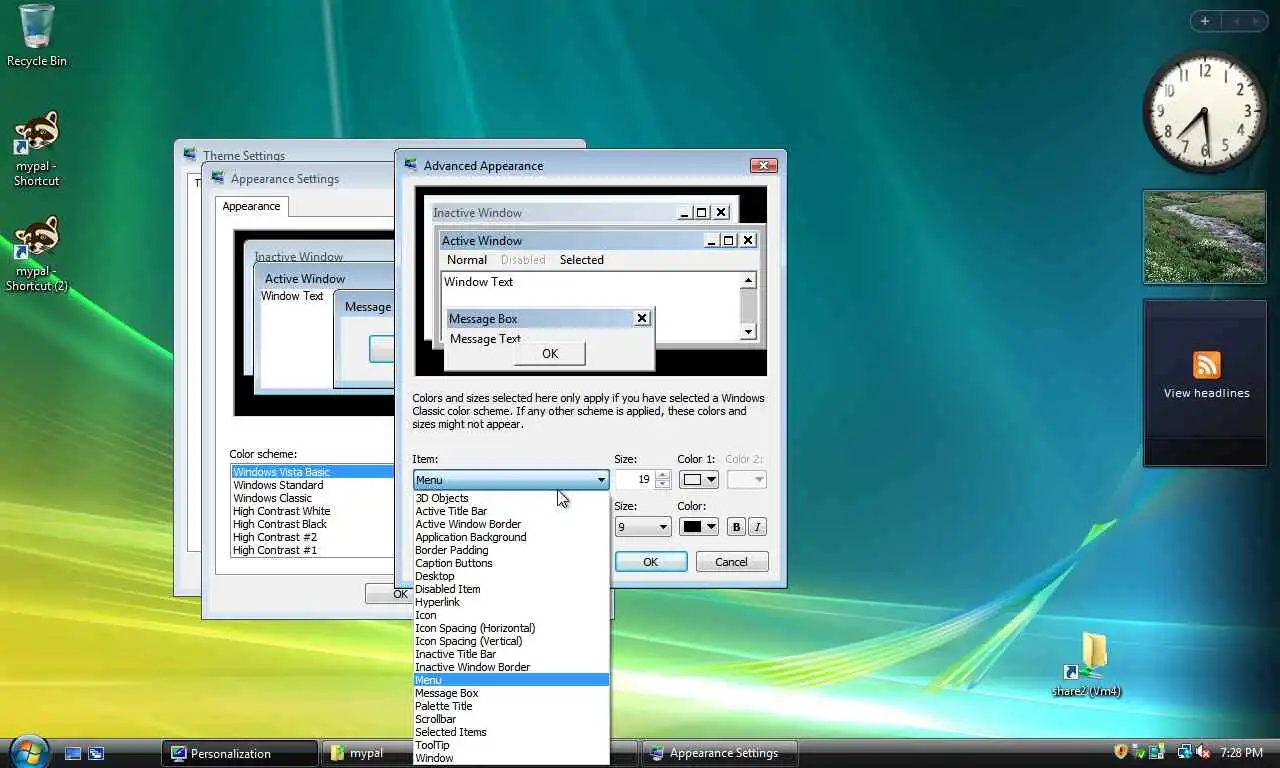Choose Scrollbar from the Item list

point(511,719)
